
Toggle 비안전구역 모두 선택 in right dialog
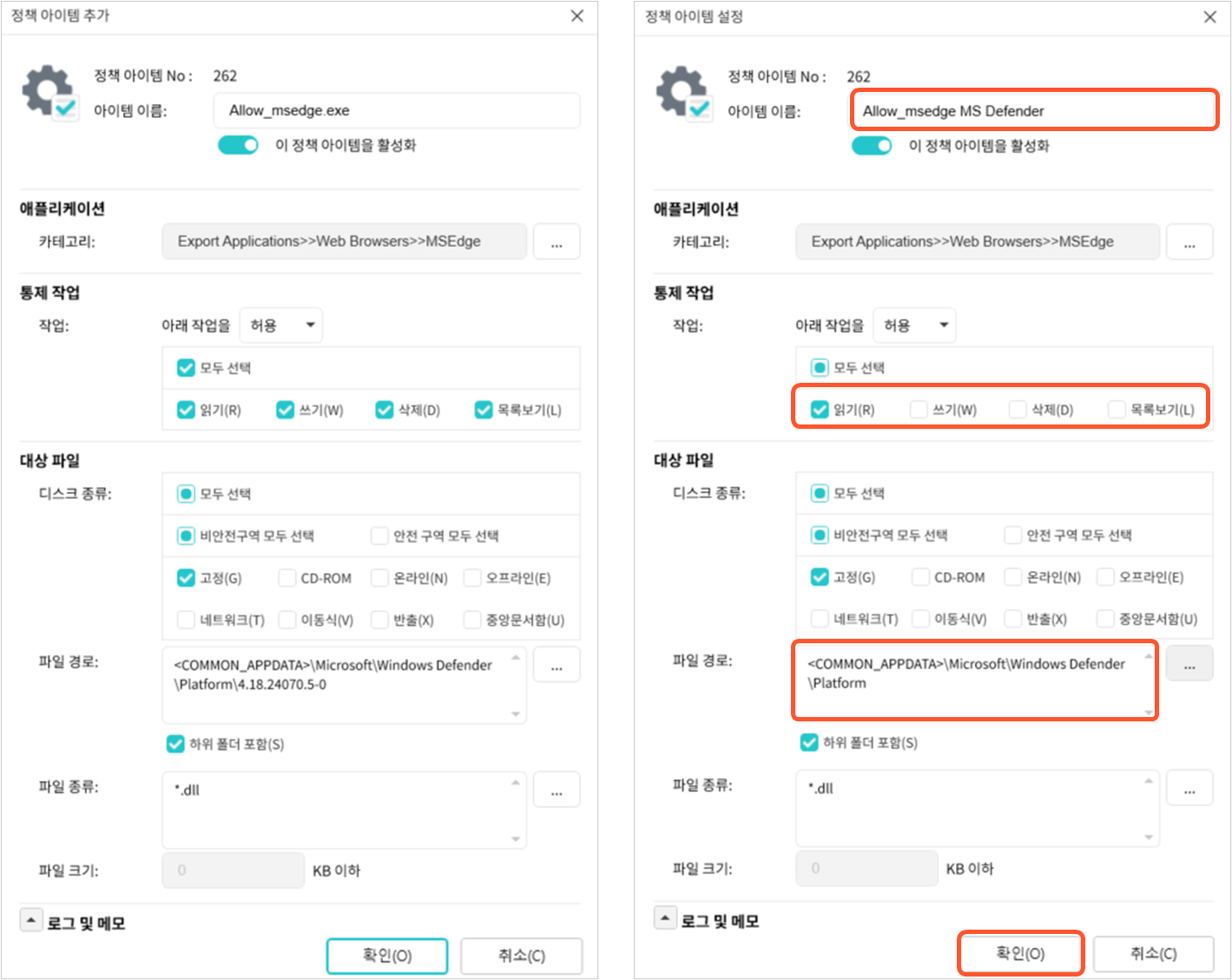[x=820, y=535]
